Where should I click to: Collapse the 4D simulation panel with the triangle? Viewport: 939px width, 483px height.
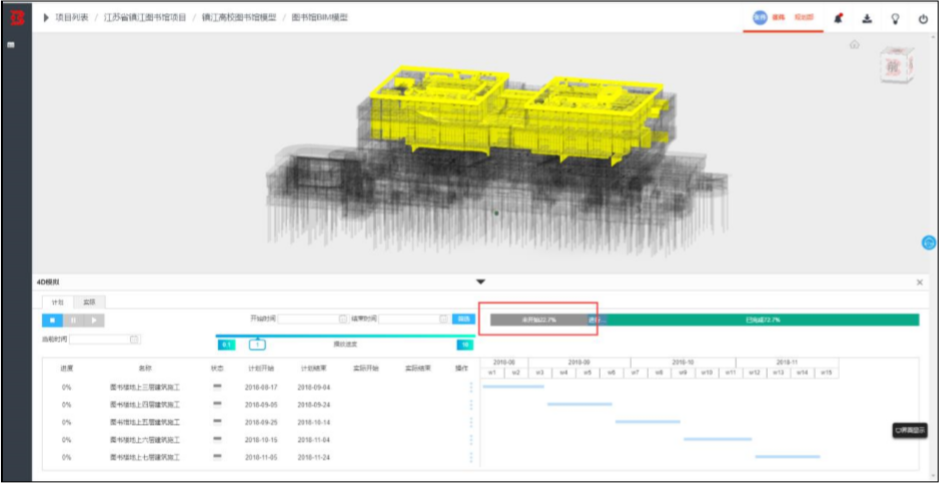pyautogui.click(x=480, y=282)
